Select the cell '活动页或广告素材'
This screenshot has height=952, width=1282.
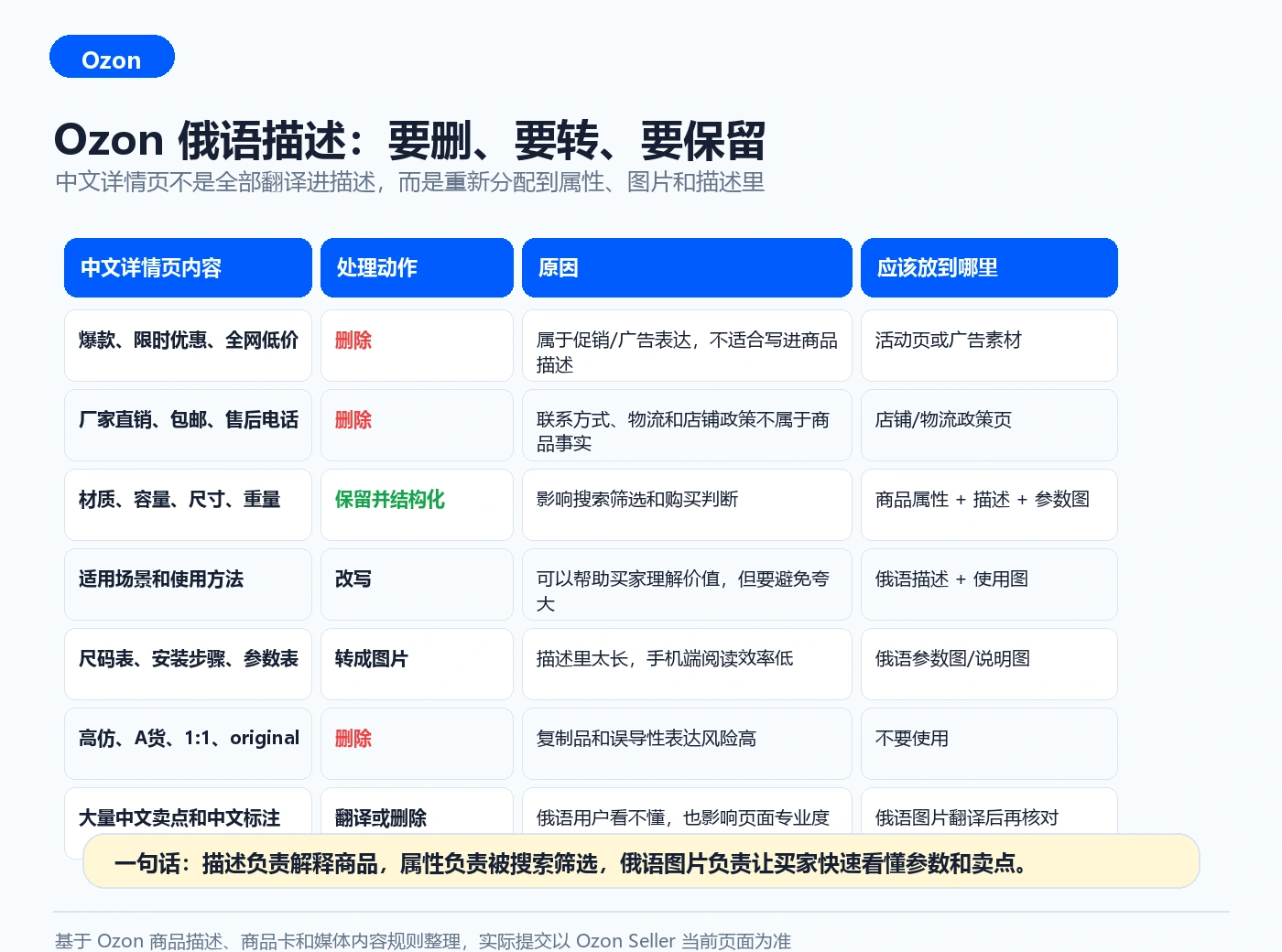pos(989,345)
